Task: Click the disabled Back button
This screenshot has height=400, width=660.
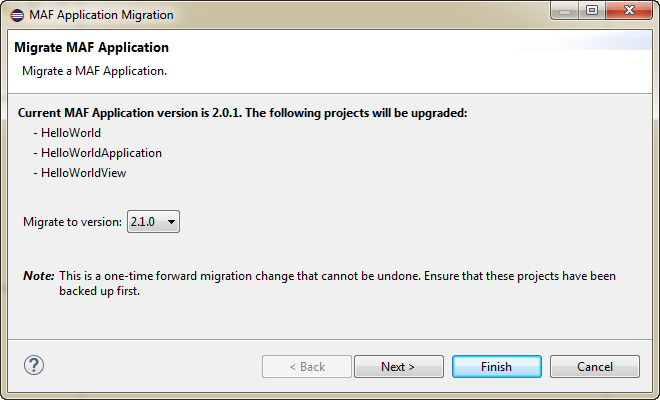Action: click(x=307, y=366)
